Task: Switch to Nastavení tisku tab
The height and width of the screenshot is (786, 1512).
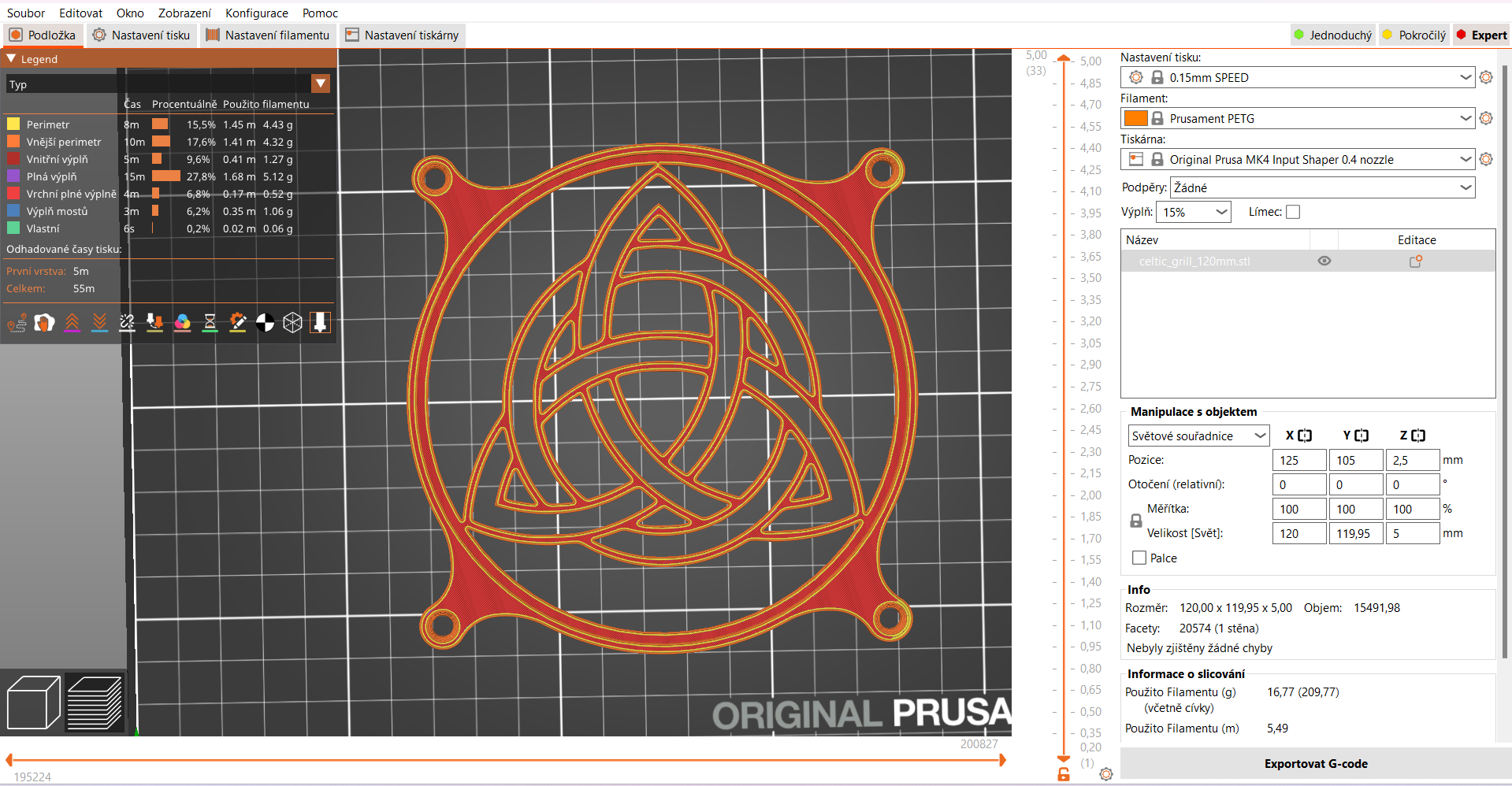Action: point(141,35)
